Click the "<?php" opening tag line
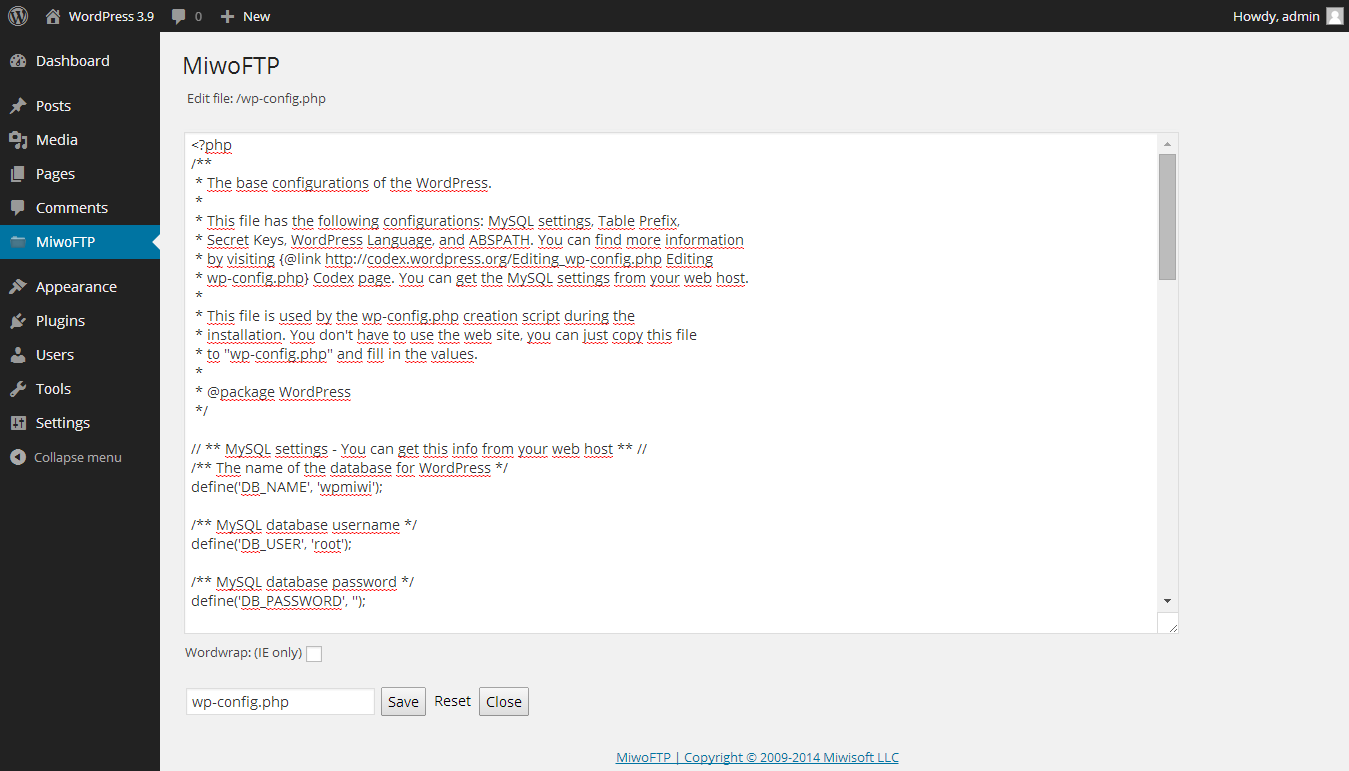1349x771 pixels. (212, 145)
